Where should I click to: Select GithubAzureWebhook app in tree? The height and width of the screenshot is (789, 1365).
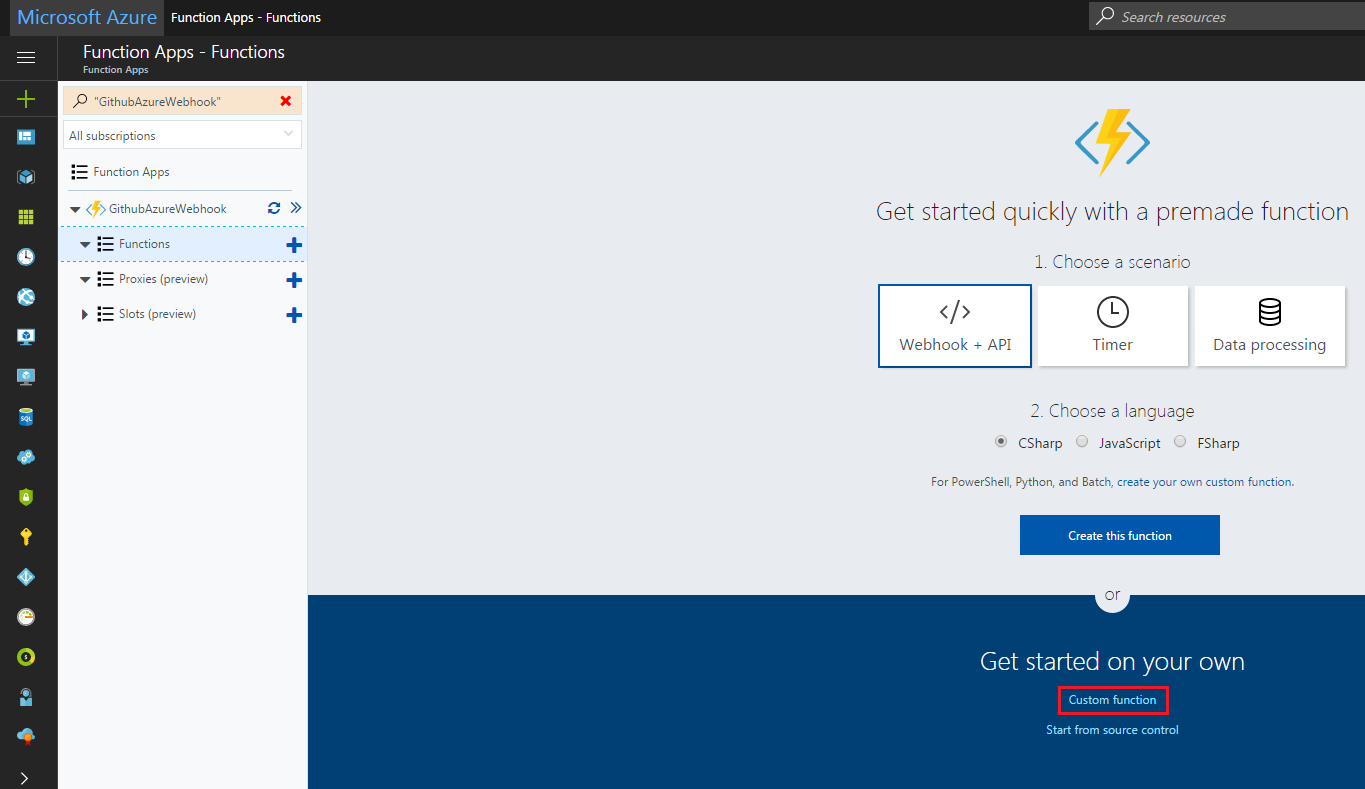coord(167,209)
